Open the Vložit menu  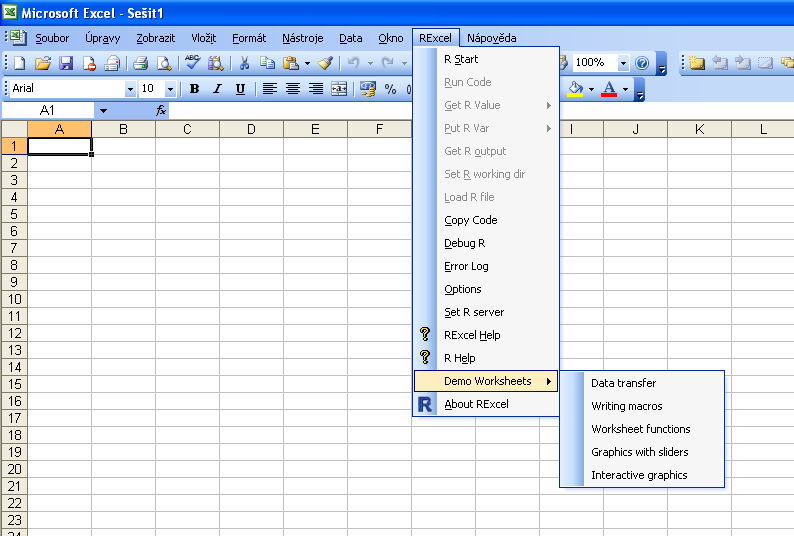pyautogui.click(x=204, y=38)
